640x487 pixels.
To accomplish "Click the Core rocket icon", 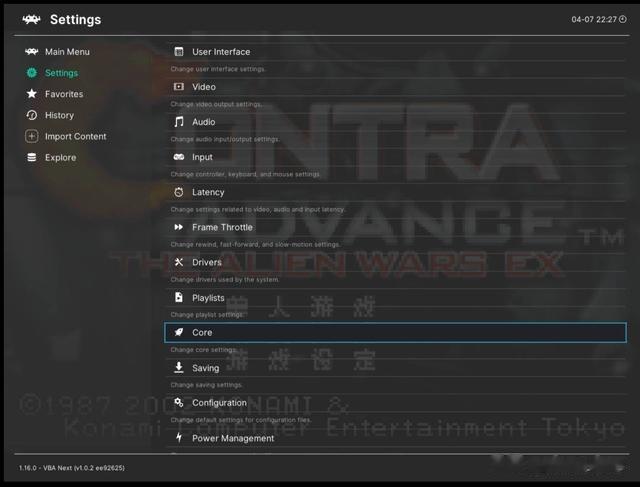I will click(179, 332).
